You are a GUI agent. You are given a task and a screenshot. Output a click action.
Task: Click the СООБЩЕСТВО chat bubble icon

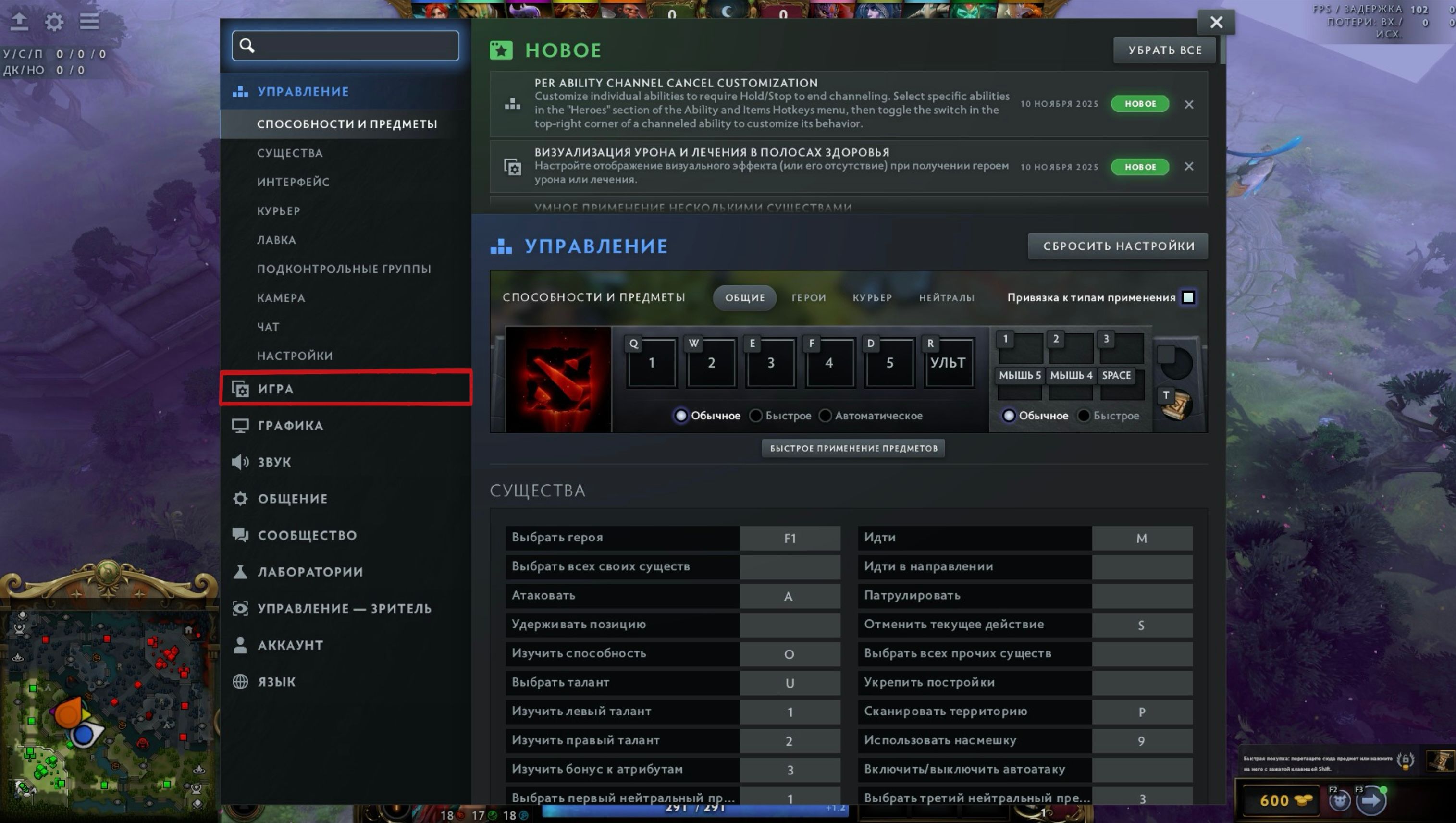pos(241,535)
